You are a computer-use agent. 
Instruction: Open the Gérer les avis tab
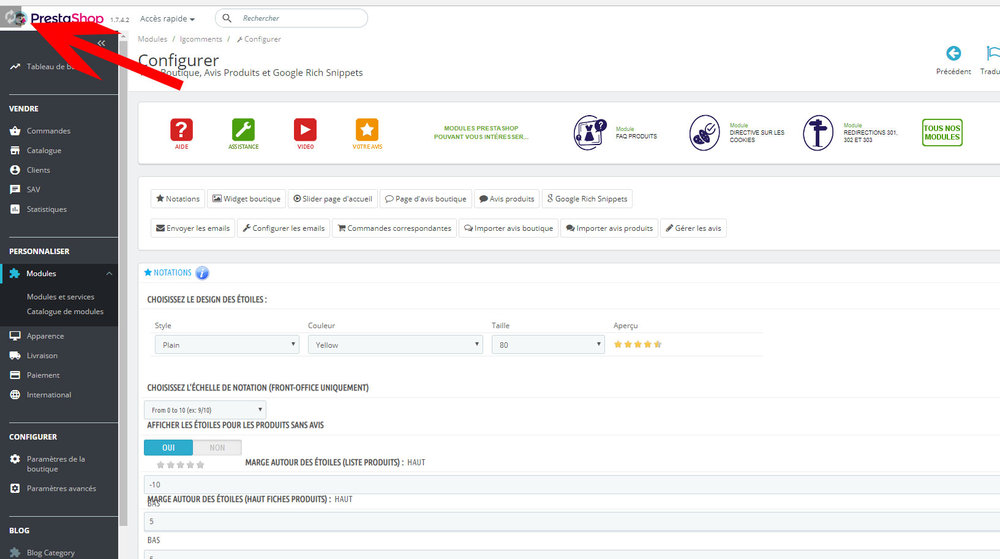pyautogui.click(x=693, y=228)
